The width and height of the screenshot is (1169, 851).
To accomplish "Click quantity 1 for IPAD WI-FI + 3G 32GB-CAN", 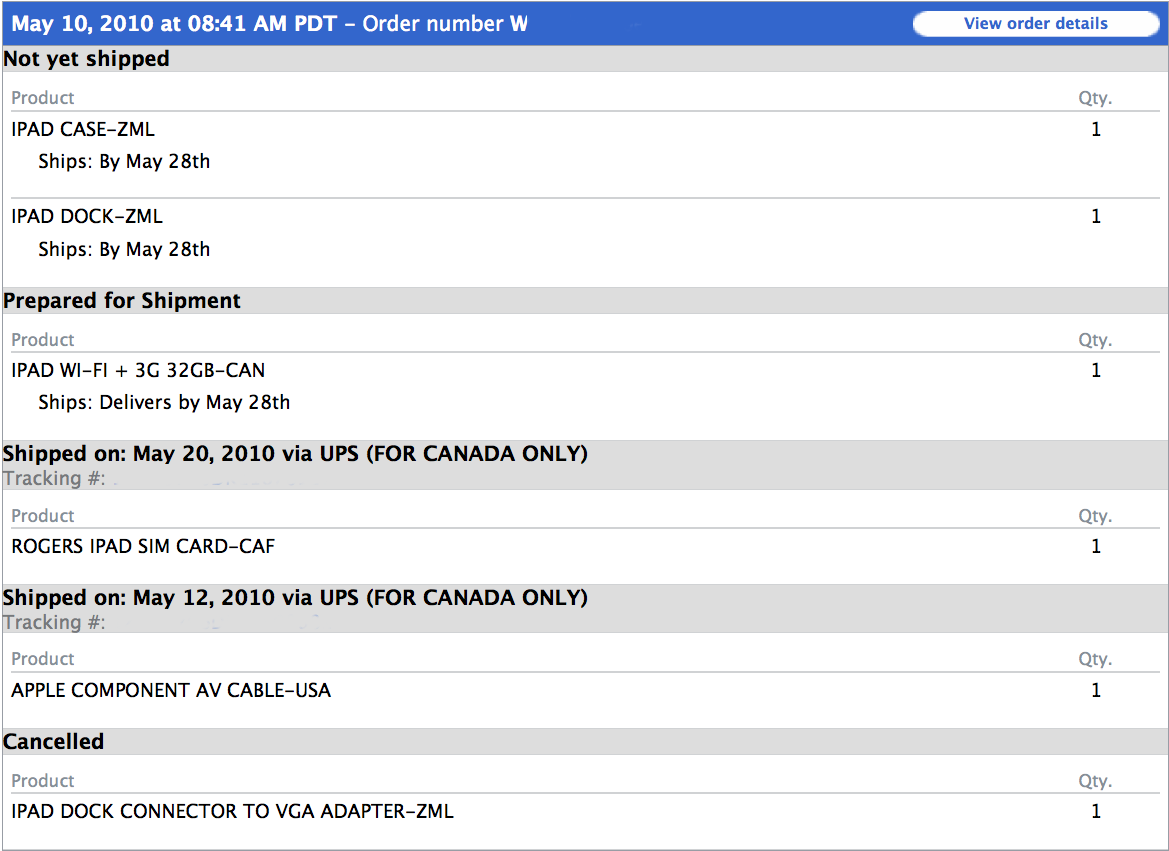I will click(x=1096, y=370).
